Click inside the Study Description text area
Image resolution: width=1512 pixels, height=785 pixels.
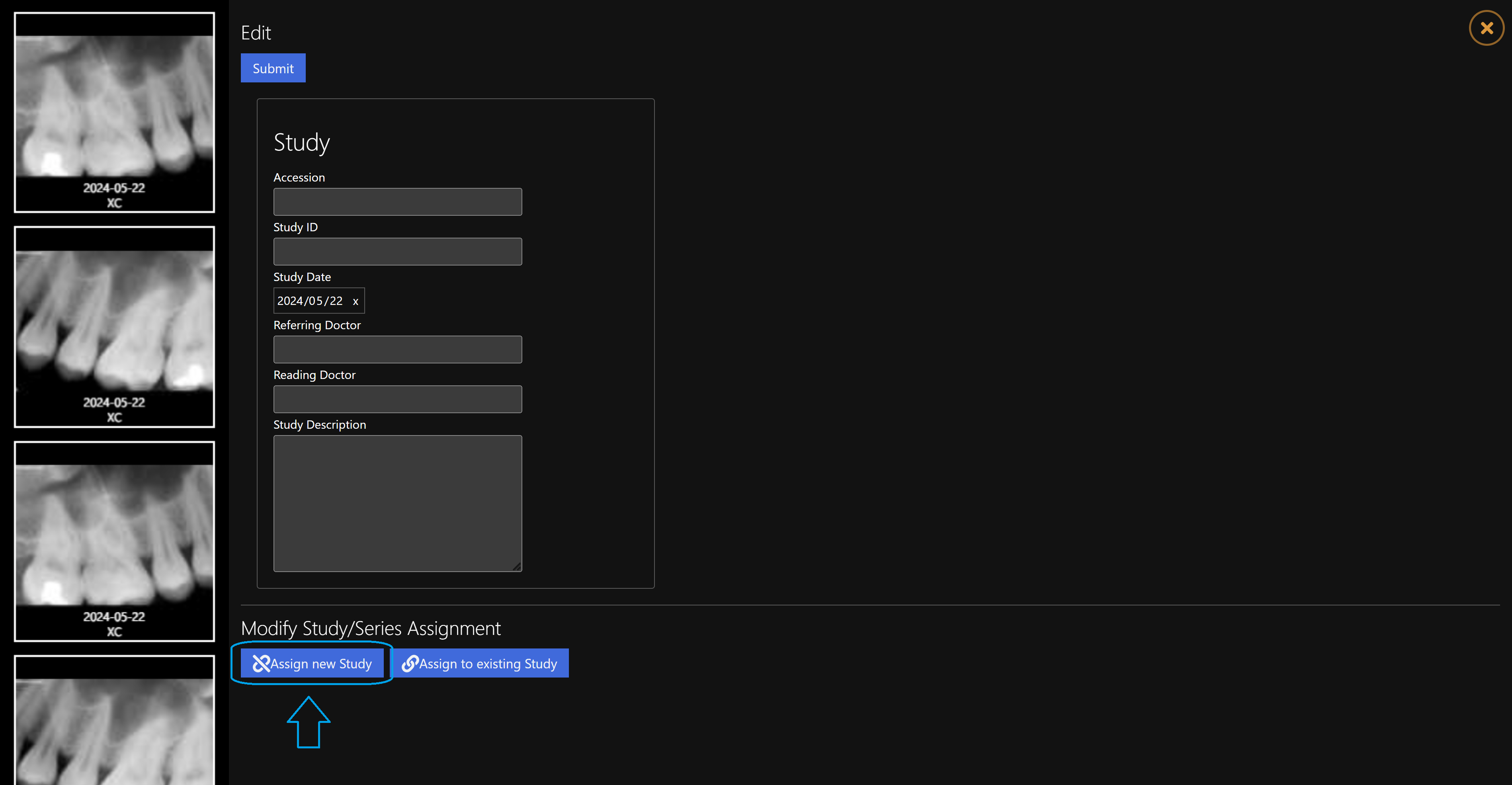[397, 504]
